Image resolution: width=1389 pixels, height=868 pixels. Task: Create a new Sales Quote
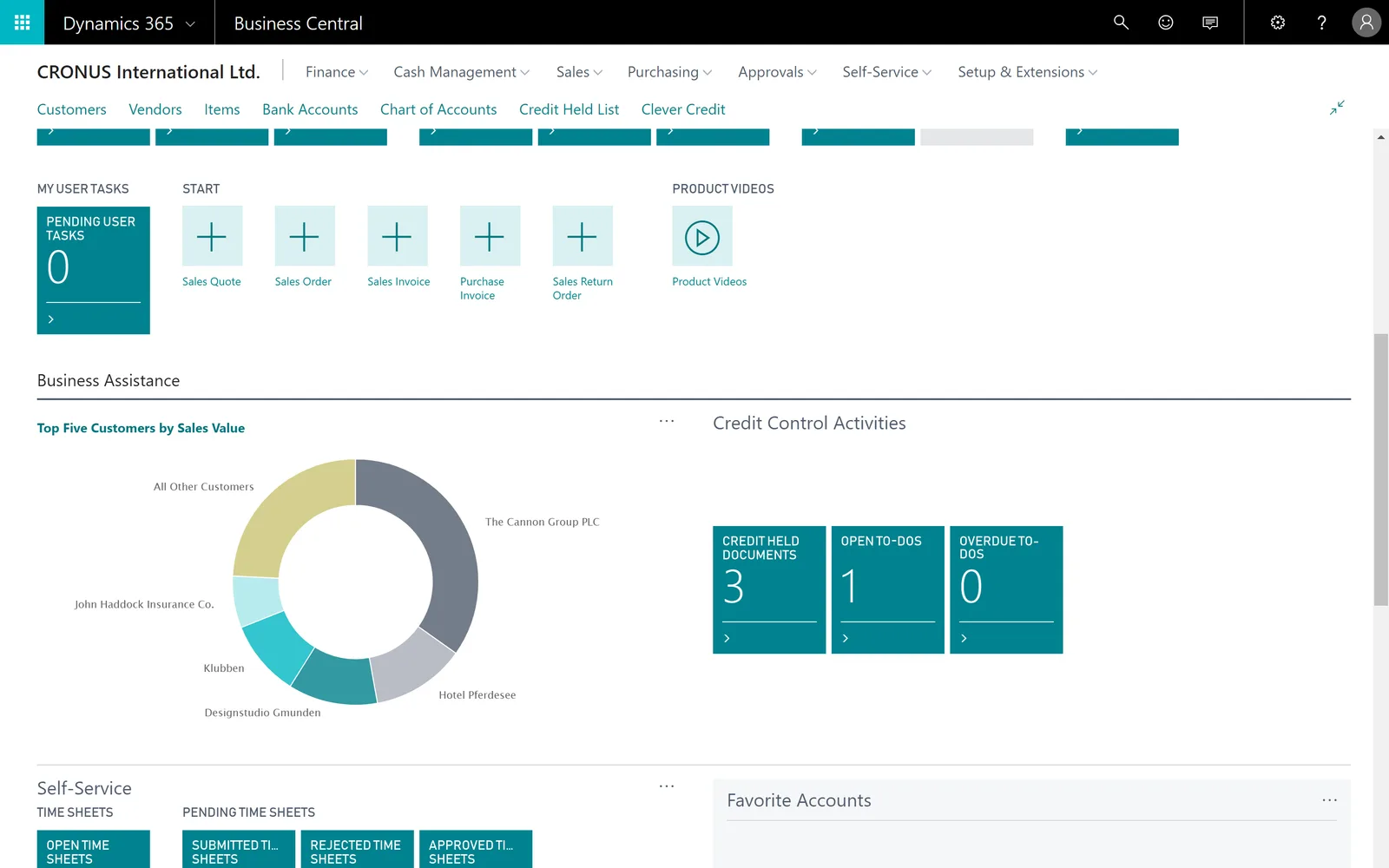pos(212,236)
